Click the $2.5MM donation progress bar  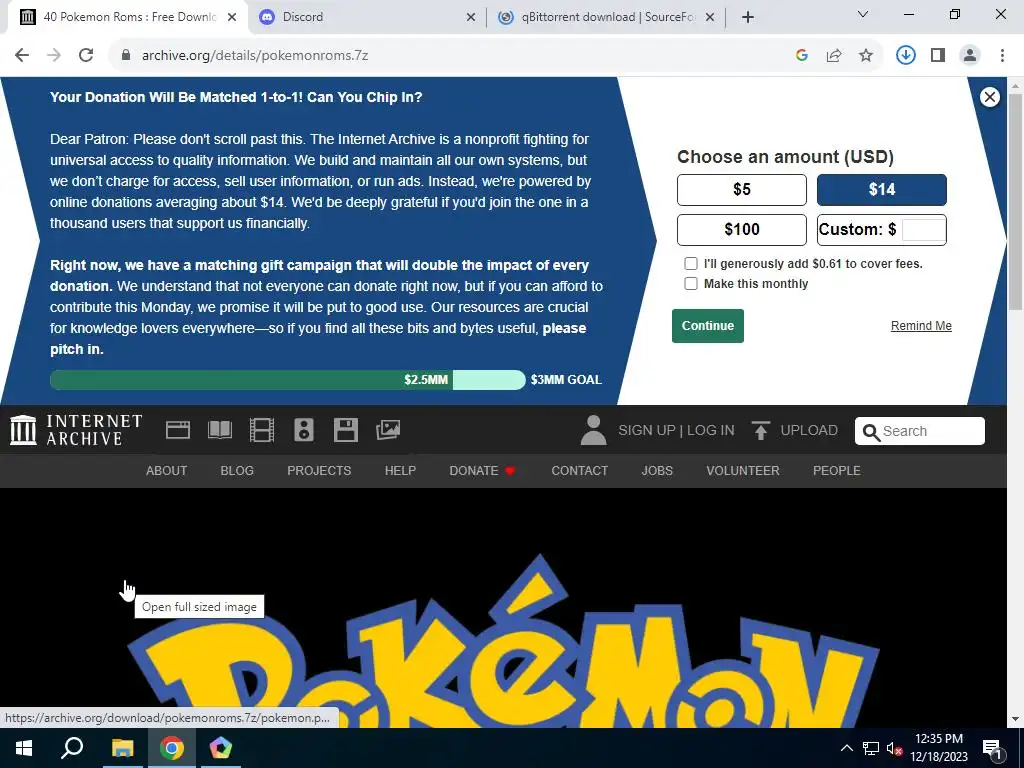[287, 380]
